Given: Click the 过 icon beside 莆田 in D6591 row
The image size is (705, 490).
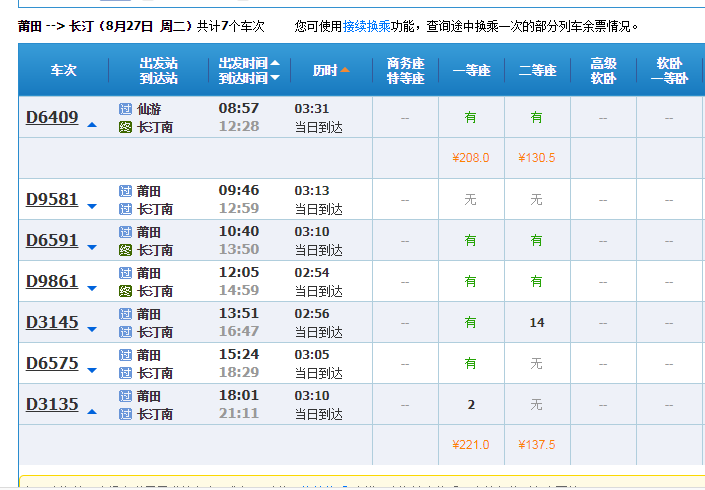Looking at the screenshot, I should (125, 232).
